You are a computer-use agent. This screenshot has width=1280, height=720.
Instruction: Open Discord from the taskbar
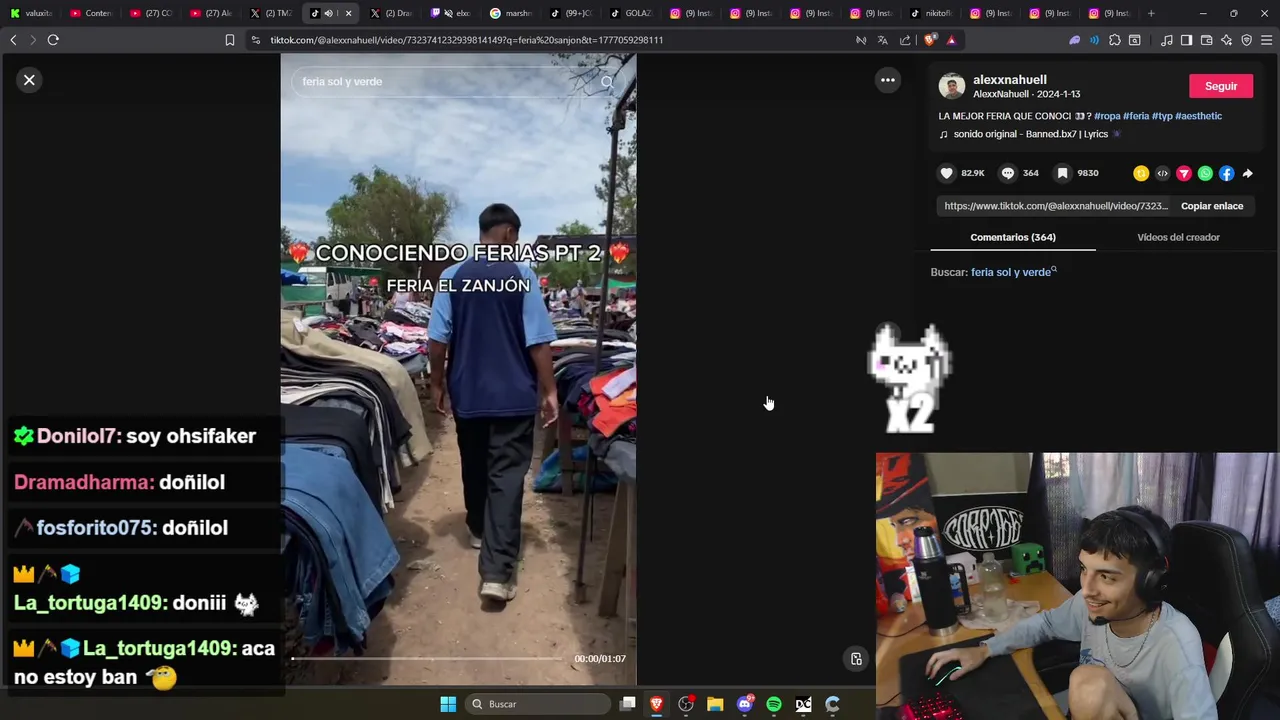[x=745, y=704]
